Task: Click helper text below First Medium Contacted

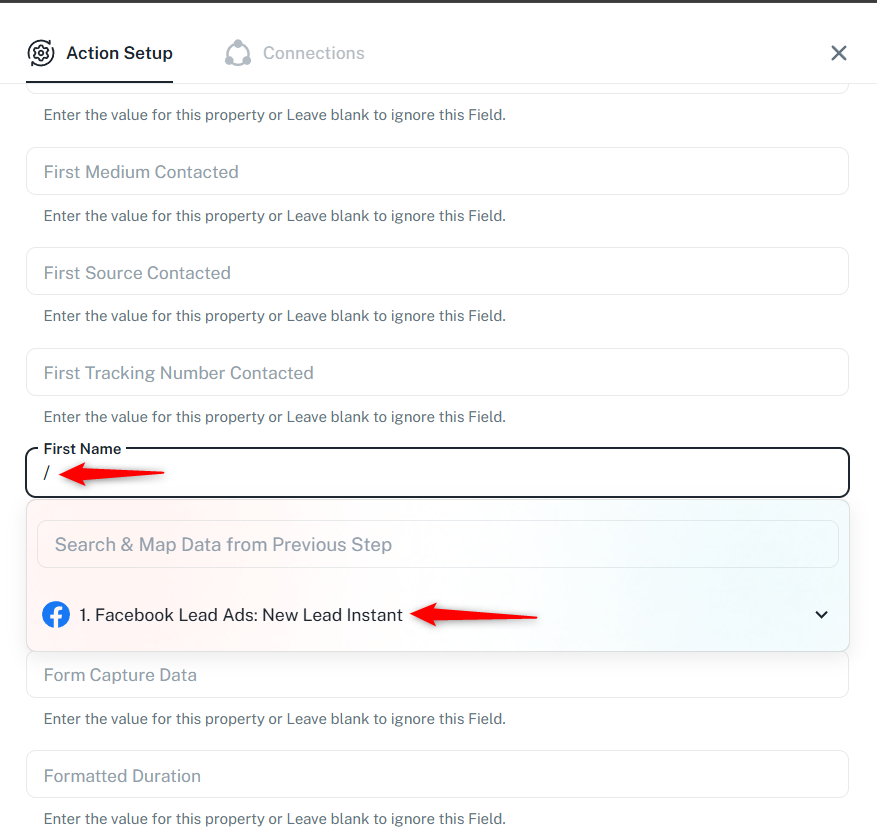Action: coord(274,216)
